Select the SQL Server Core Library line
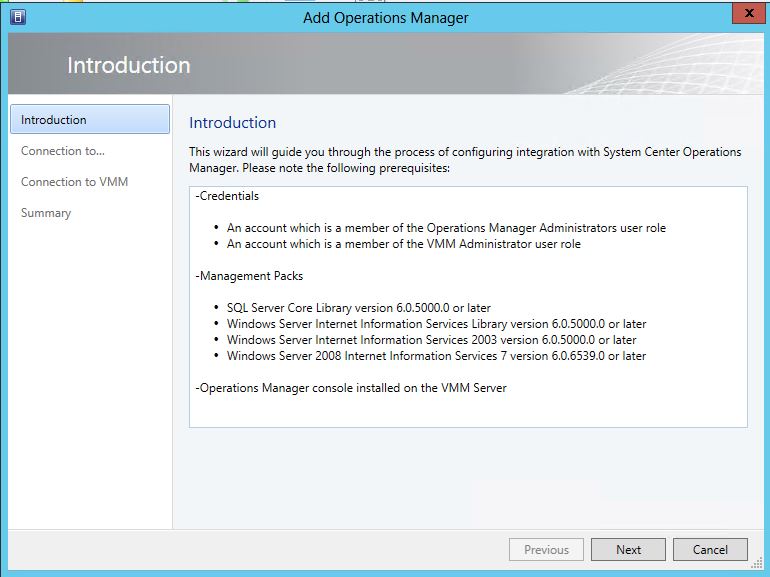The height and width of the screenshot is (577, 770). 358,308
